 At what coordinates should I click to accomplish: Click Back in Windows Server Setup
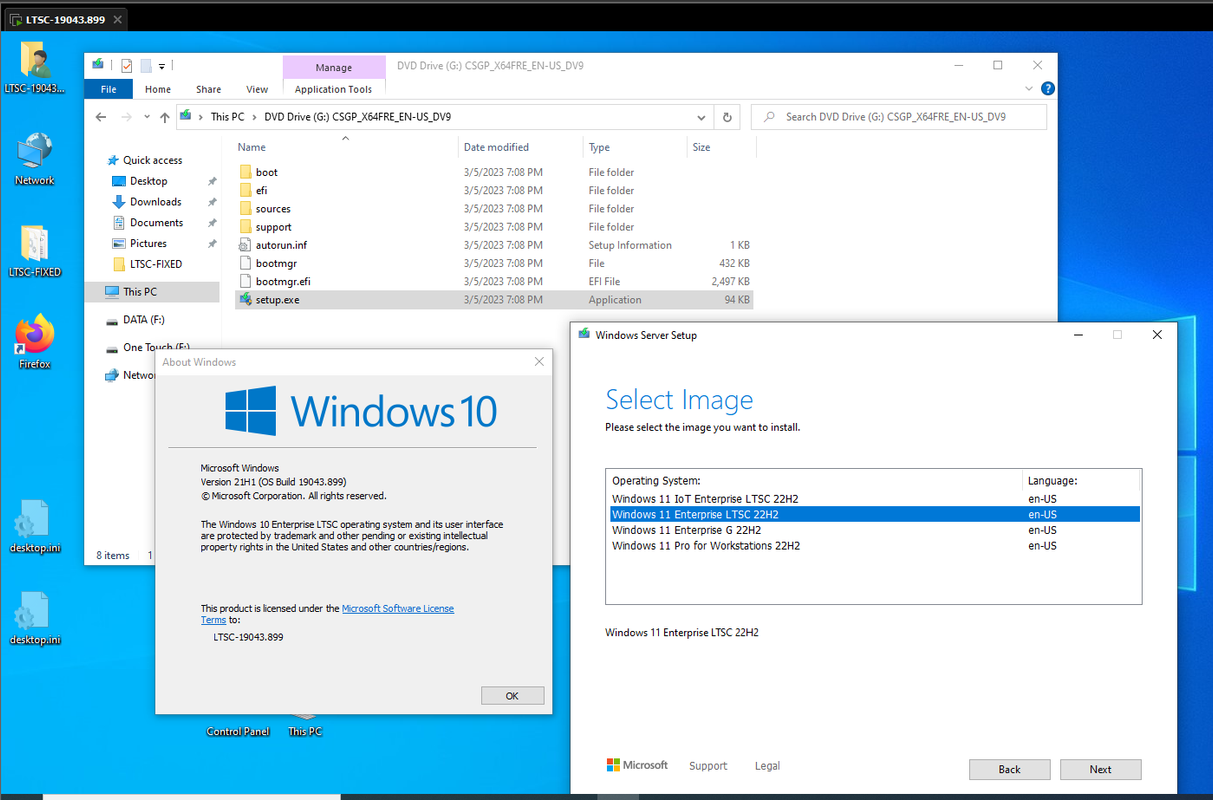1009,769
